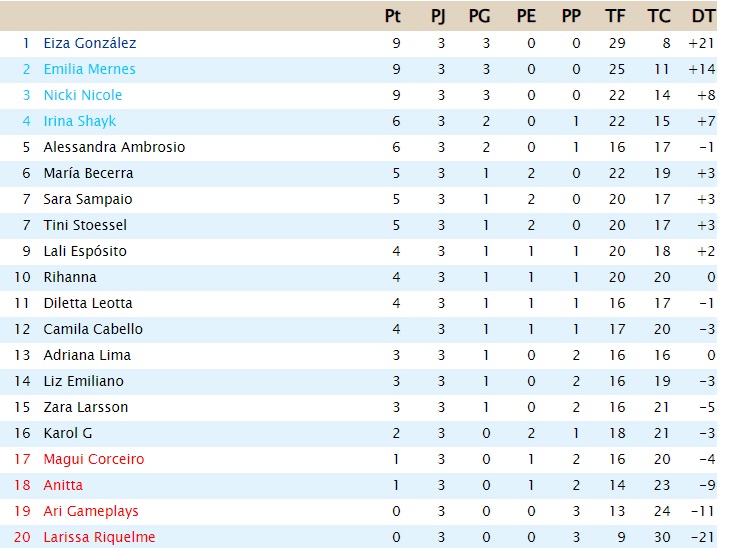Open the Eiza González link
729x548 pixels.
click(90, 43)
